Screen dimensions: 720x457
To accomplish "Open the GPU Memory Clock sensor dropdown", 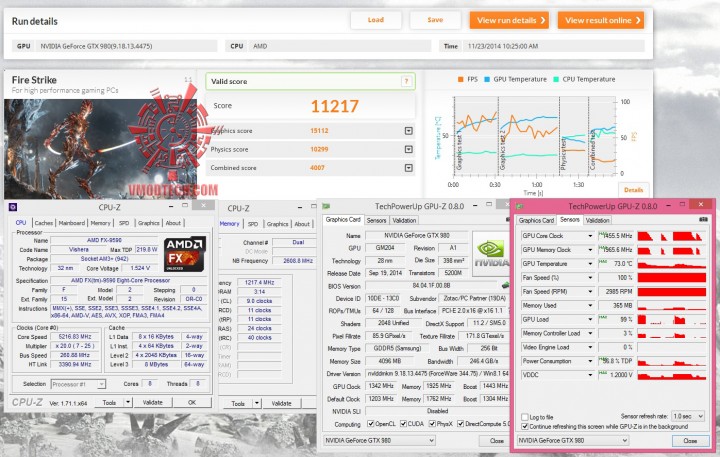I will pos(590,250).
